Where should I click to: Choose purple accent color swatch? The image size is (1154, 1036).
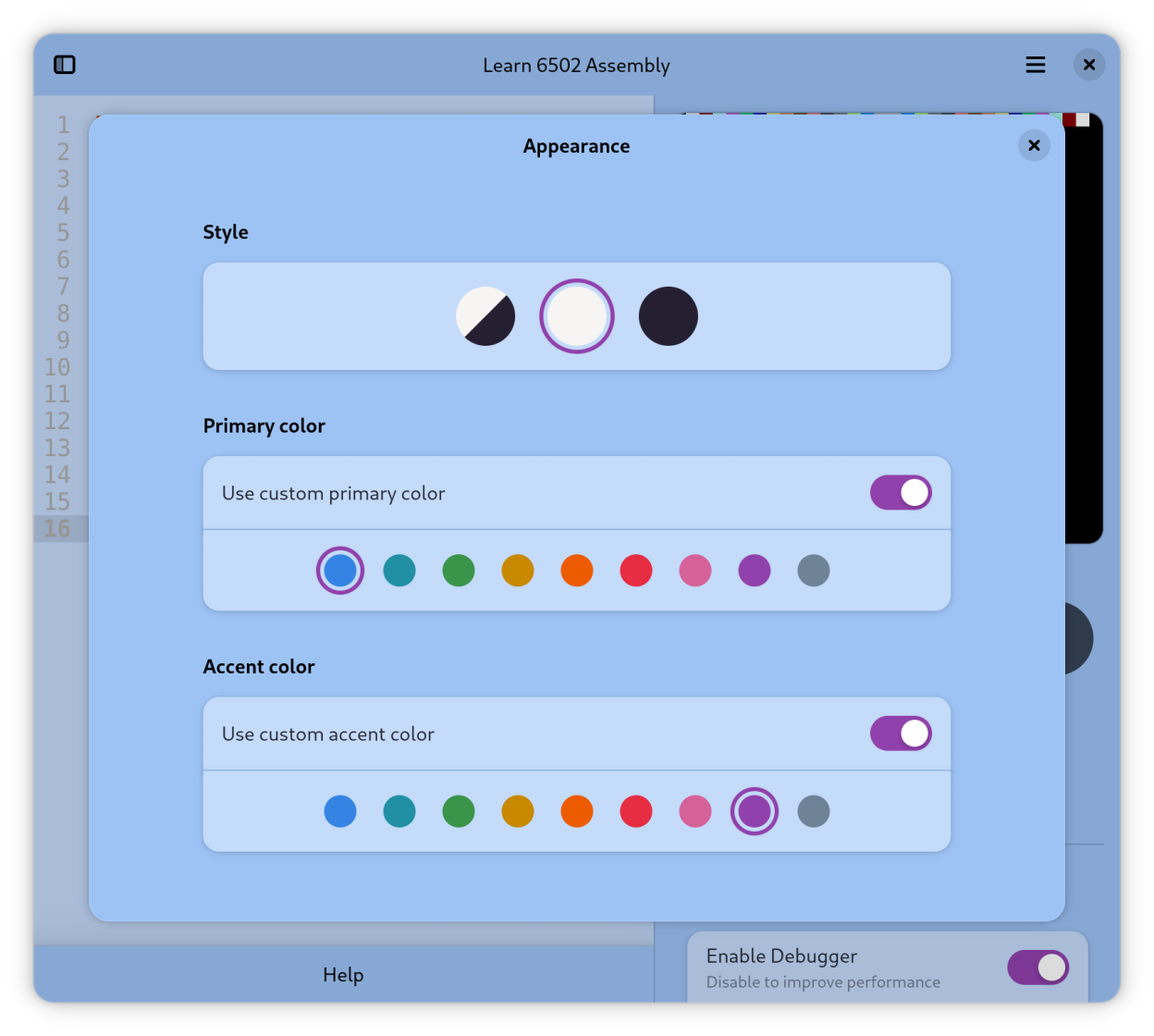pos(755,811)
